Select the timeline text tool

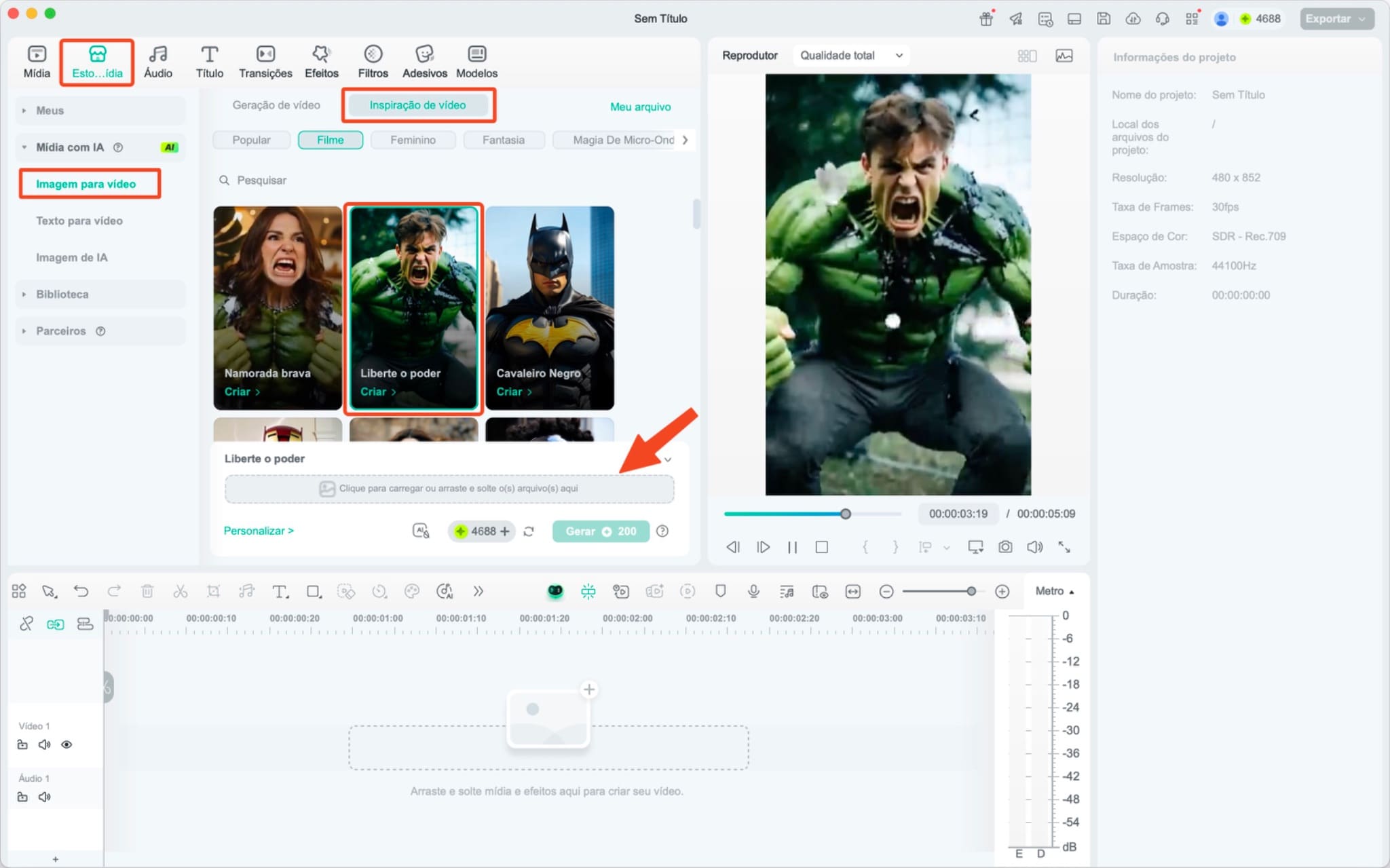(x=280, y=591)
